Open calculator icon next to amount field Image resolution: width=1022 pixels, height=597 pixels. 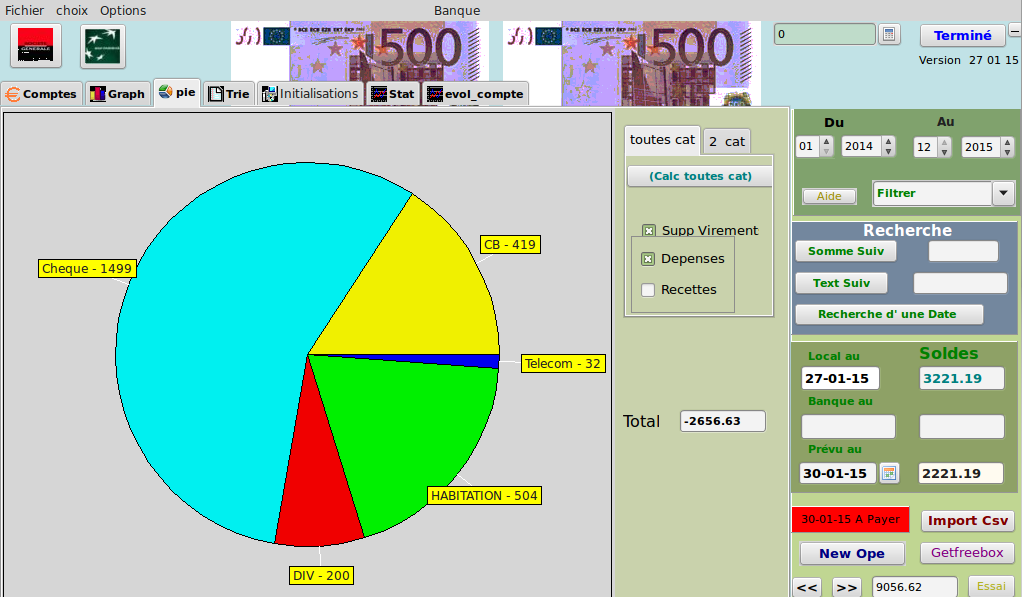coord(889,34)
